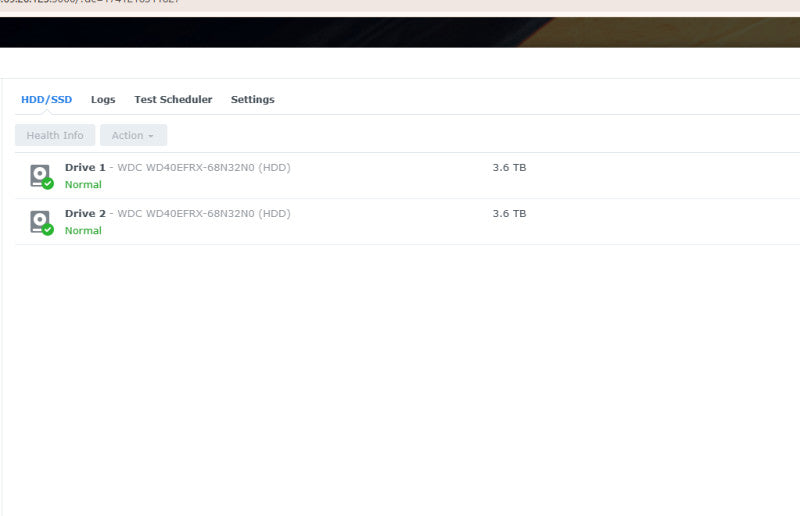
Task: Select the Drive 1 hard disk icon
Action: click(x=40, y=176)
